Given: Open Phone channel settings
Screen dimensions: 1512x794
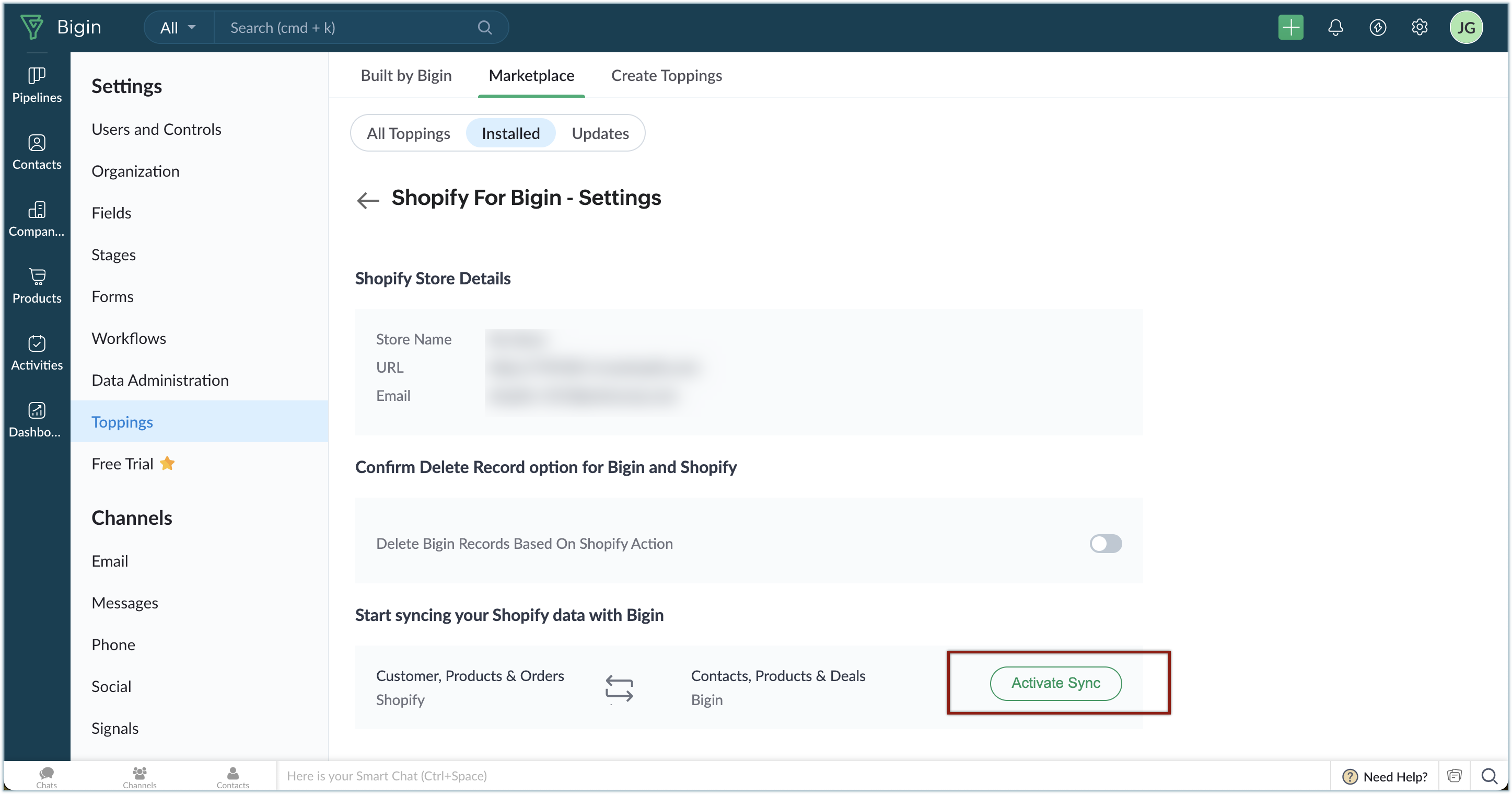Looking at the screenshot, I should (113, 645).
